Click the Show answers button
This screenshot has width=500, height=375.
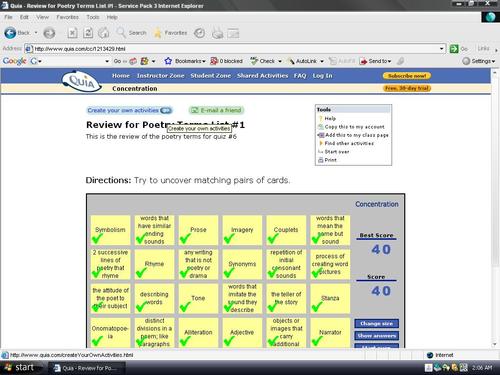[x=376, y=336]
